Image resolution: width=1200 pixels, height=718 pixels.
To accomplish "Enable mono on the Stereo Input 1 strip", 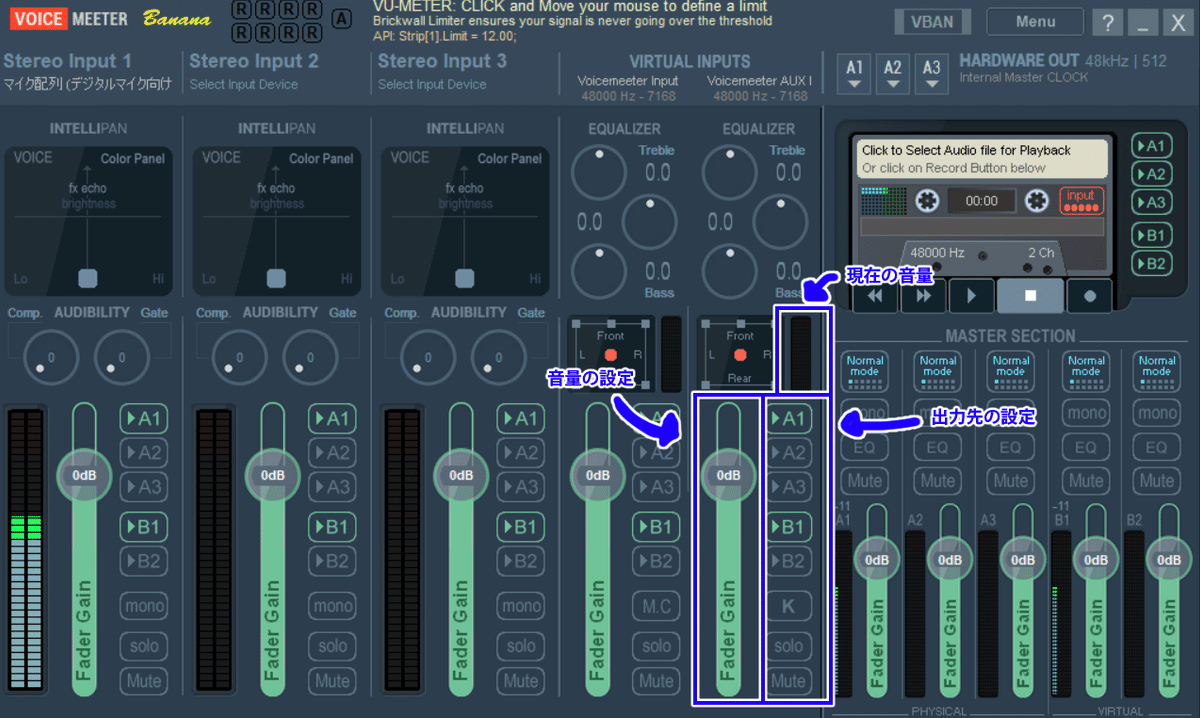I will coord(144,606).
